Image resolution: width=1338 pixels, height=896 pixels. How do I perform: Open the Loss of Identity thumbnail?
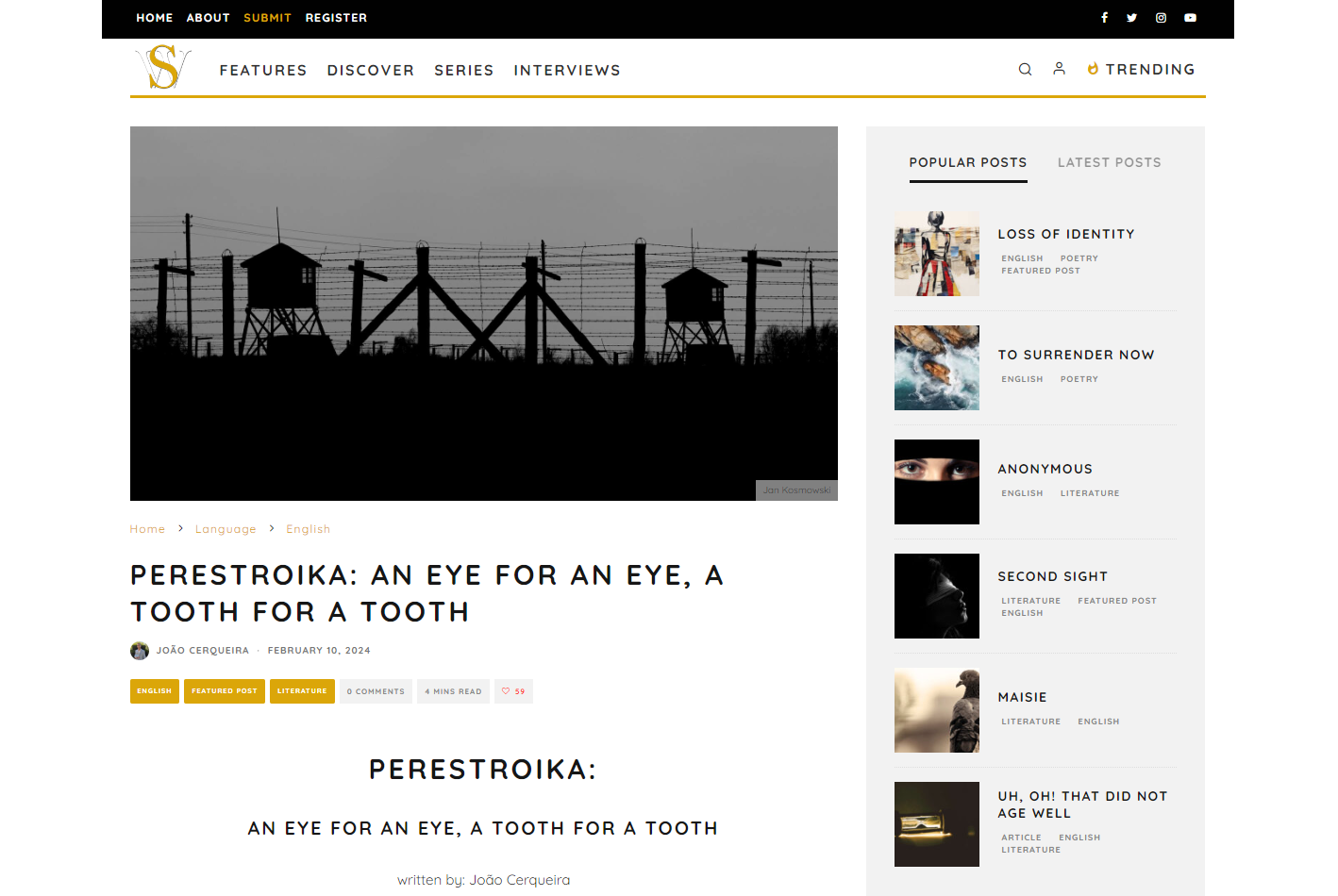(x=937, y=254)
